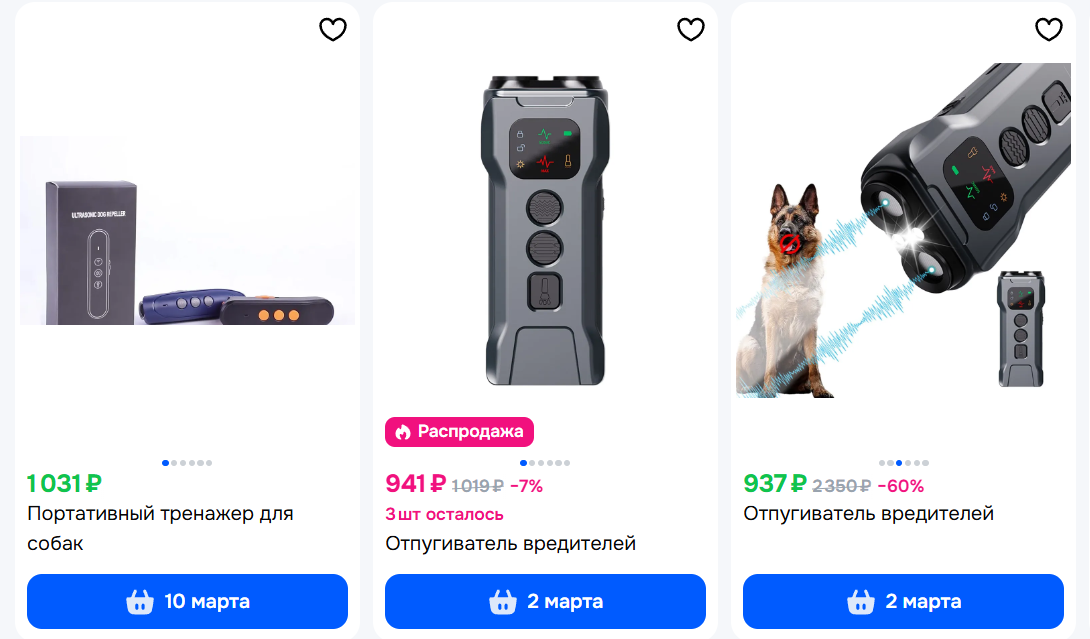Open gray repeller device front-view image
Image resolution: width=1090 pixels, height=639 pixels.
(x=545, y=230)
